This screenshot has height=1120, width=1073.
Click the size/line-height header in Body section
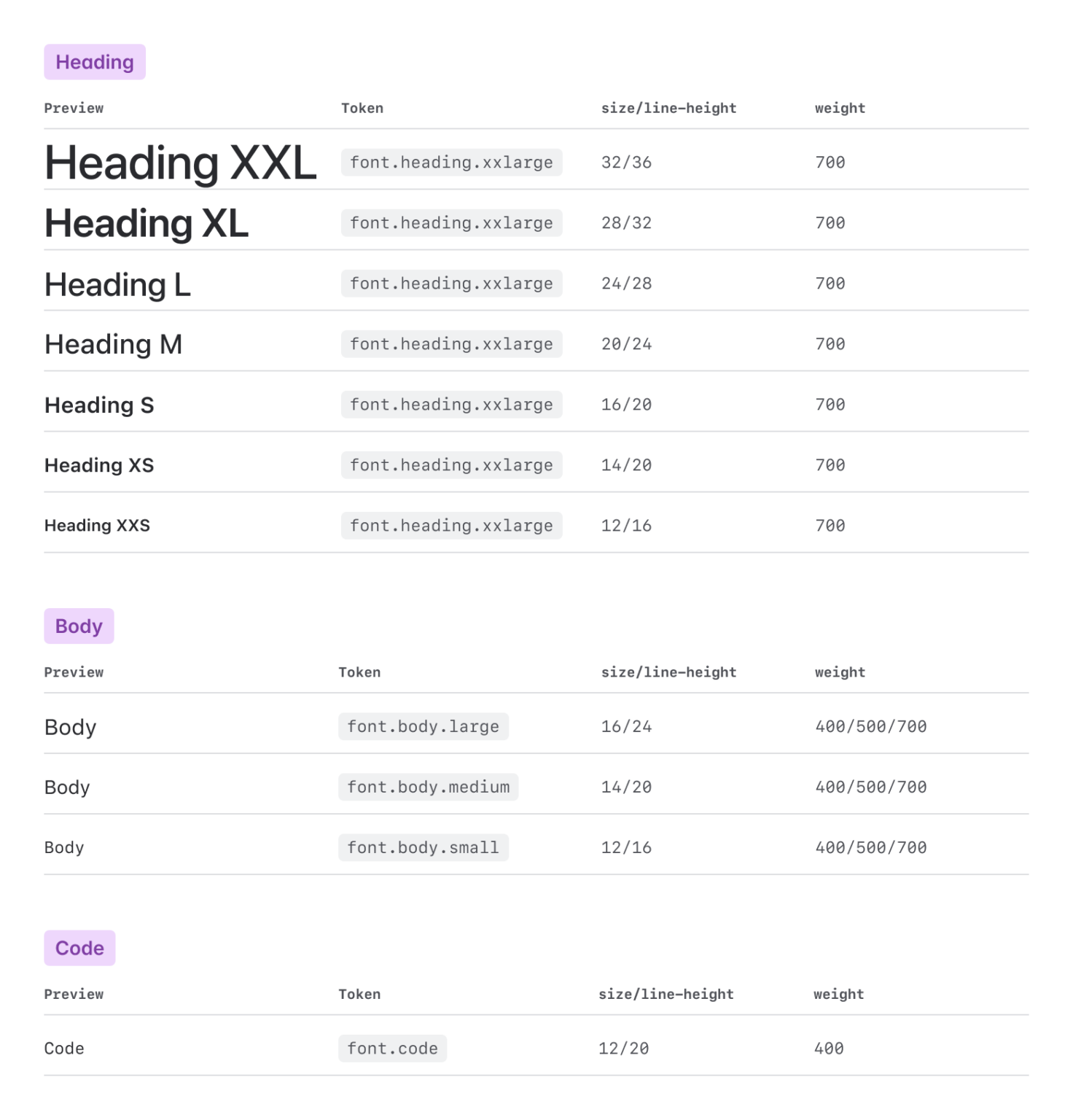tap(667, 672)
